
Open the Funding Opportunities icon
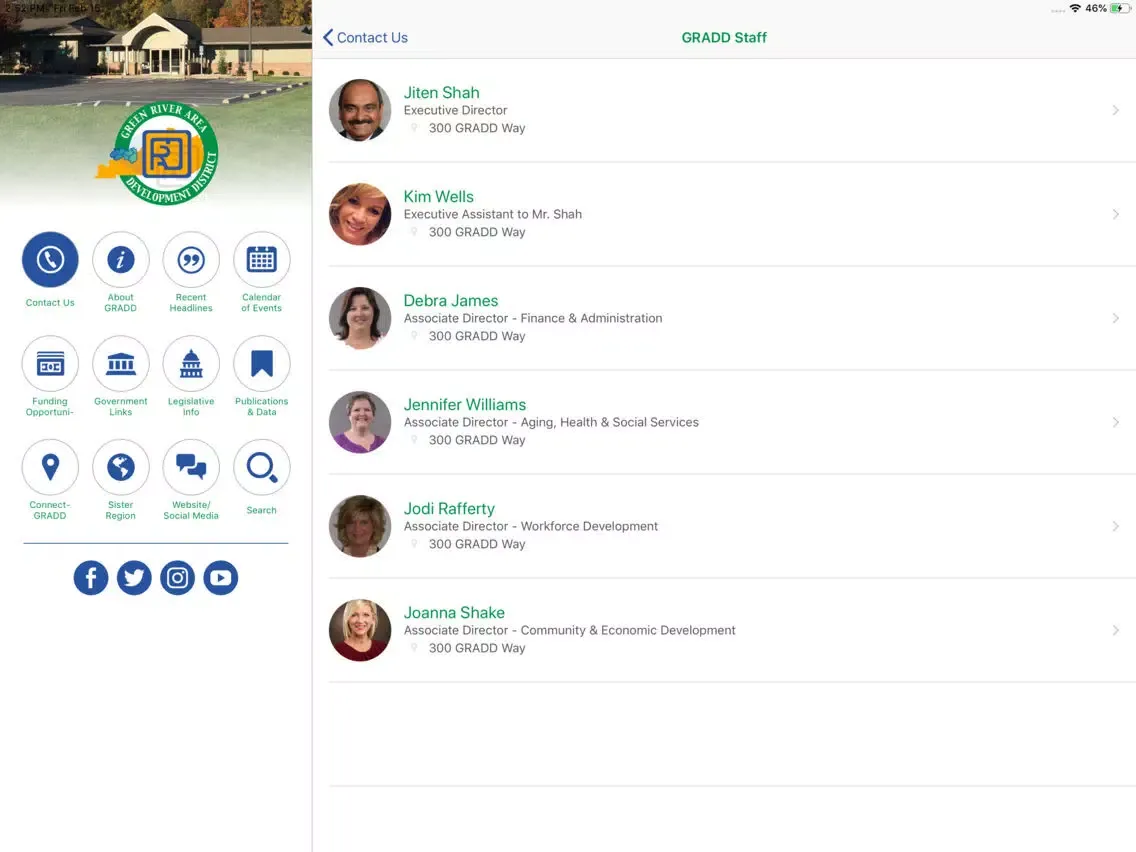tap(50, 364)
